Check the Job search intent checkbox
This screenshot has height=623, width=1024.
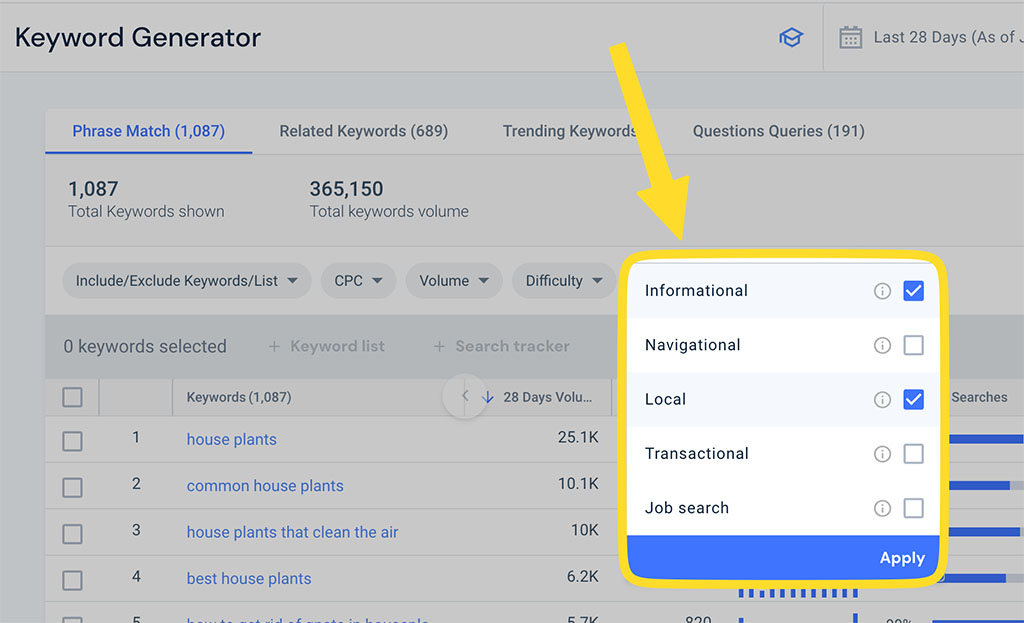[x=913, y=507]
